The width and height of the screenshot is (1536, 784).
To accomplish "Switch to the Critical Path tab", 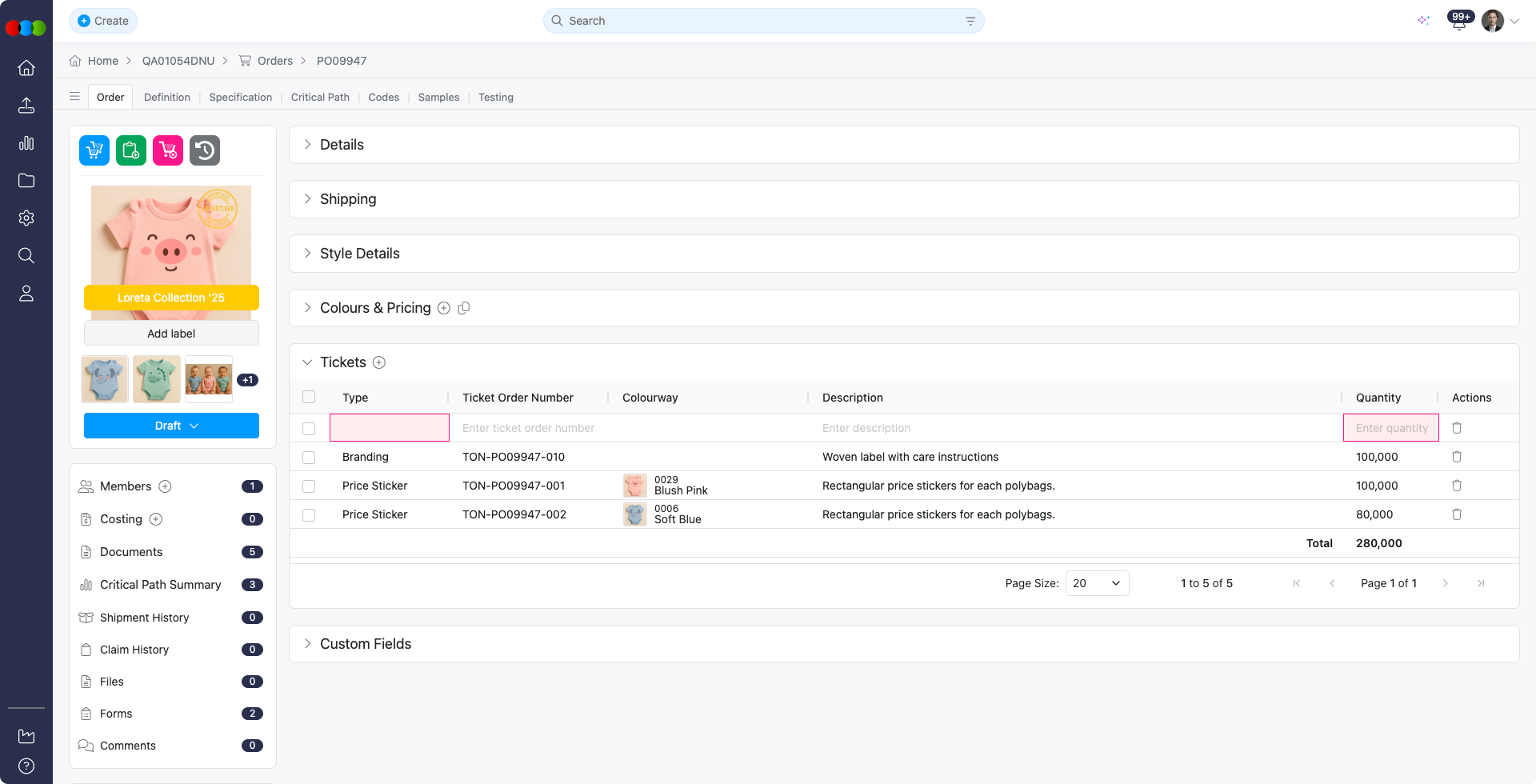I will pyautogui.click(x=320, y=97).
